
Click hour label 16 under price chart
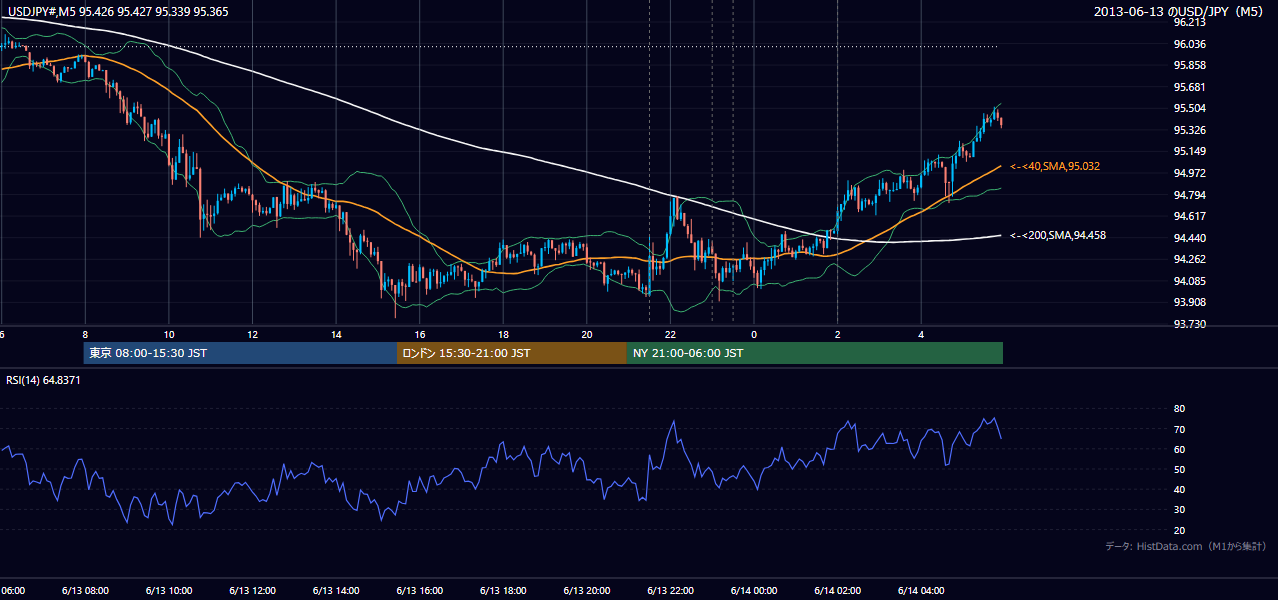pos(420,335)
